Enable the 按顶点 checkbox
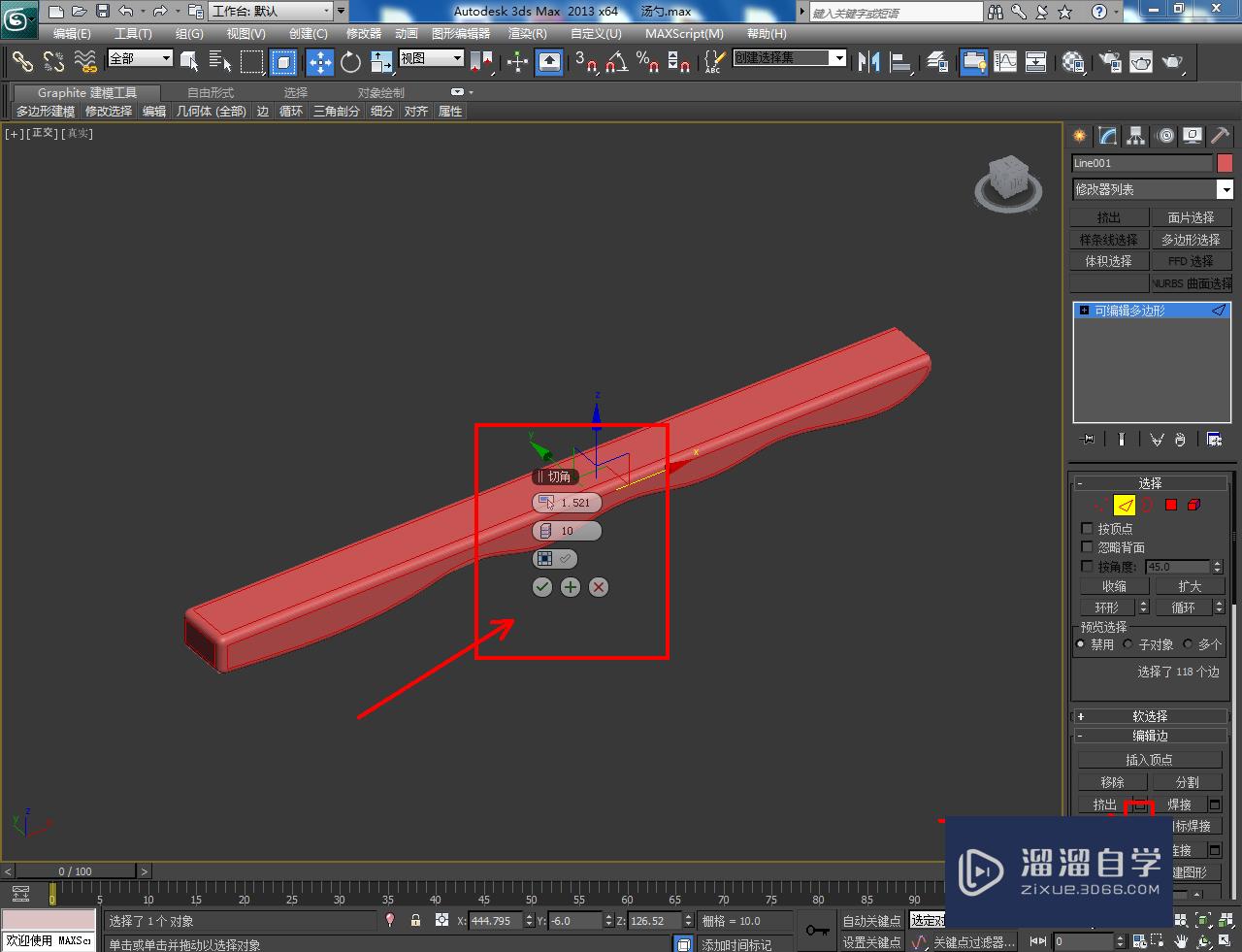 coord(1087,529)
